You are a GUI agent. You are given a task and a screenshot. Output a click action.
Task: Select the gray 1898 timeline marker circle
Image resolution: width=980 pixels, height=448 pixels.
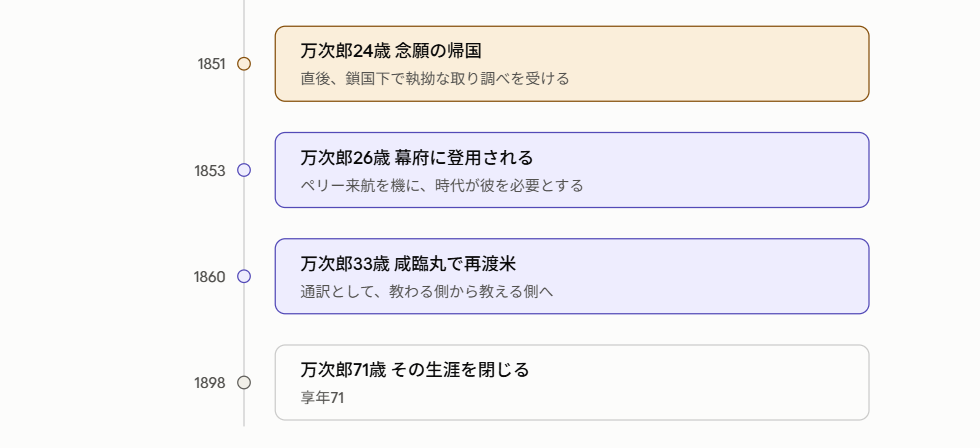click(x=244, y=382)
